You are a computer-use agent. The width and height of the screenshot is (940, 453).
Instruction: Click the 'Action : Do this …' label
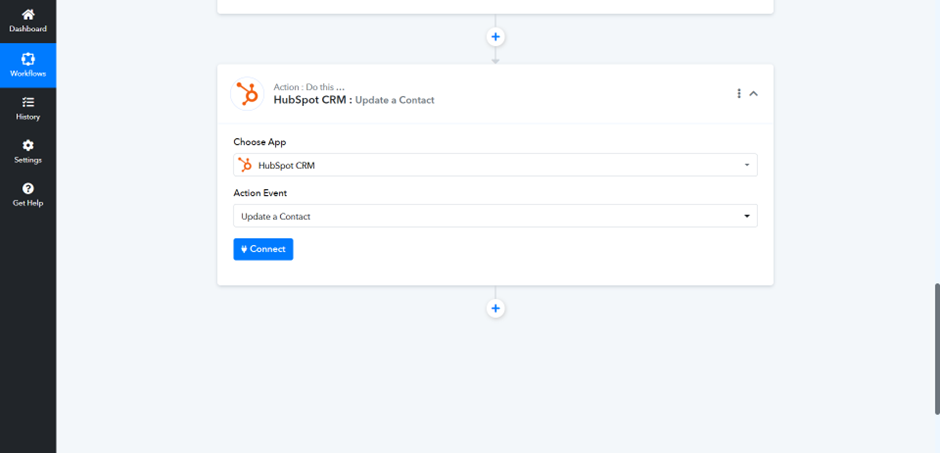[309, 87]
